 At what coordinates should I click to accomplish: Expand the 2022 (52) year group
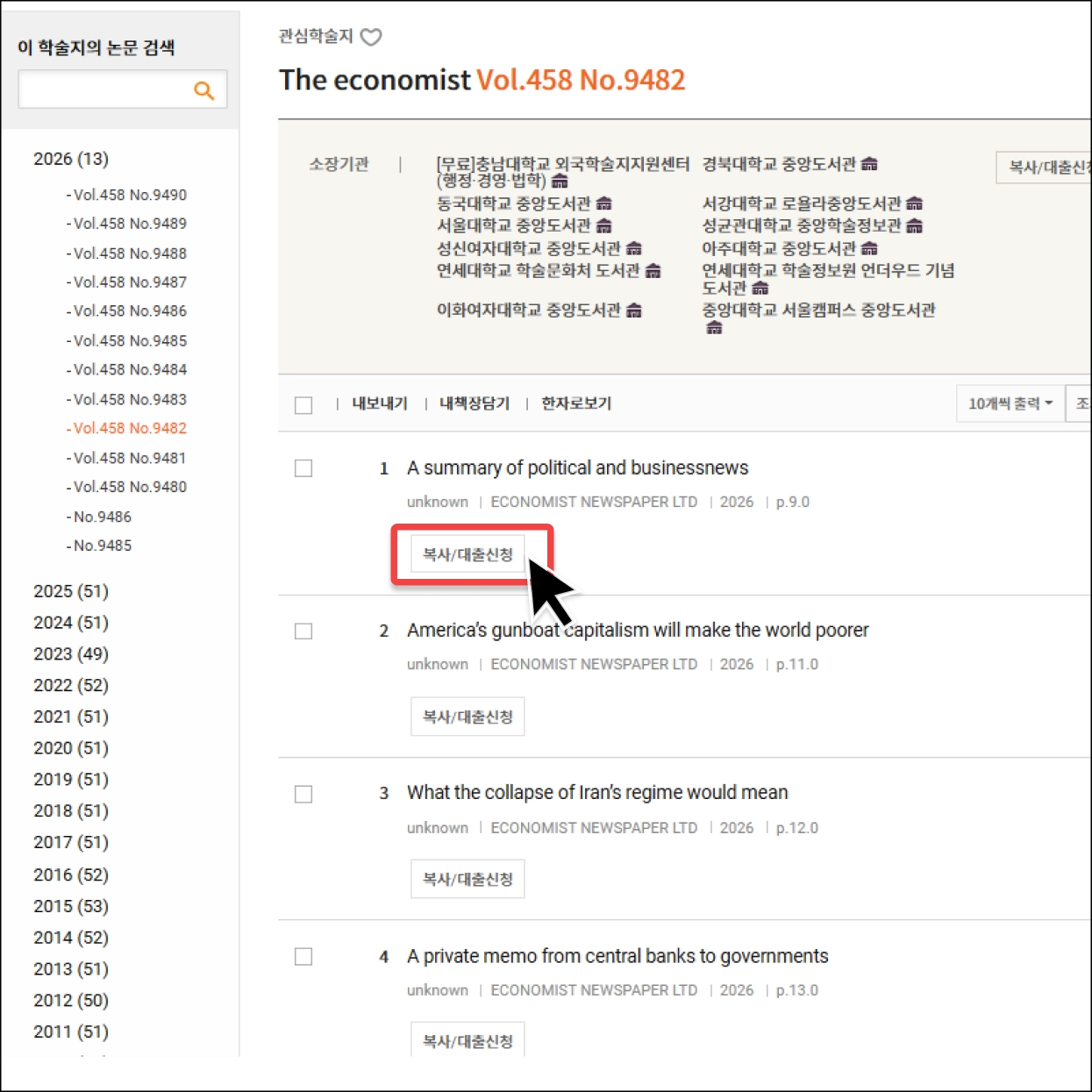click(x=71, y=686)
